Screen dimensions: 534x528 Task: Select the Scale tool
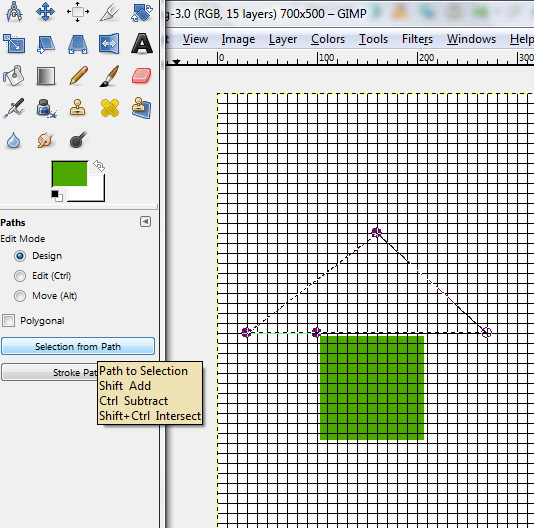click(14, 44)
